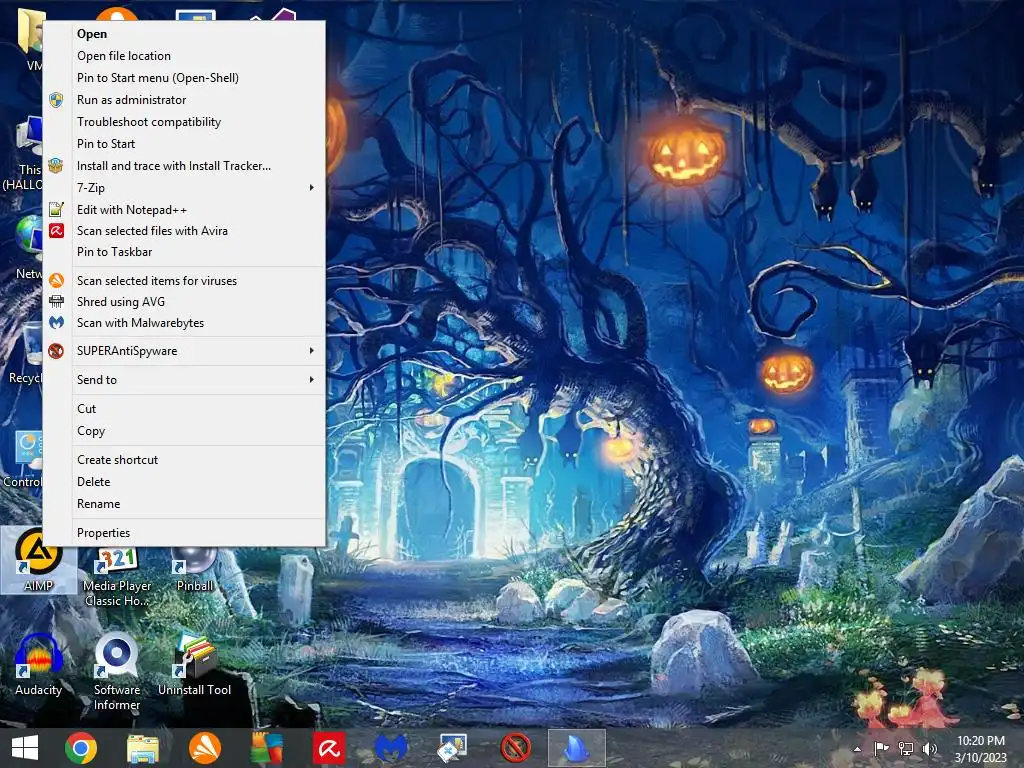
Task: Open Avast from the taskbar
Action: coord(204,748)
